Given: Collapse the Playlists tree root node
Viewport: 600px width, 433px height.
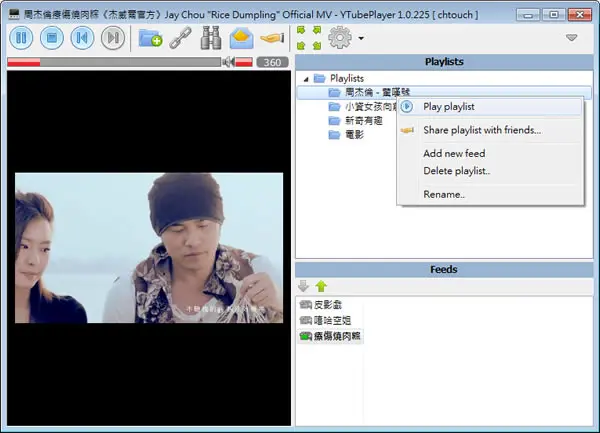Looking at the screenshot, I should pyautogui.click(x=306, y=79).
